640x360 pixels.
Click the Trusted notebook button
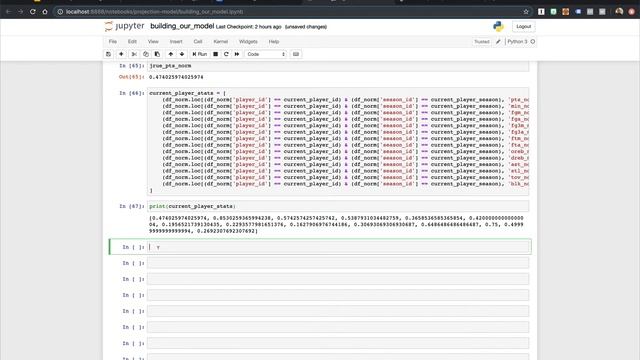click(482, 42)
